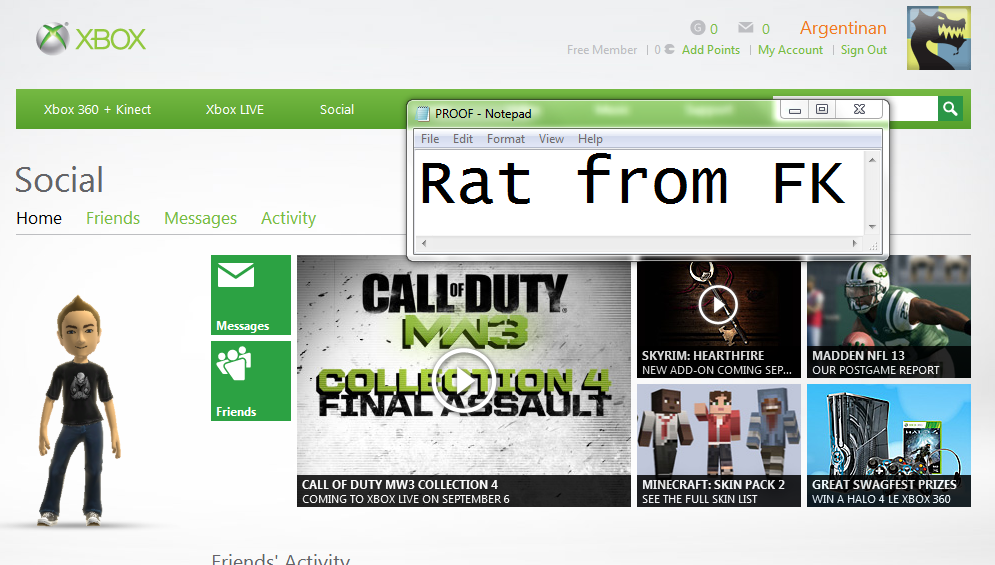Click the site search input field

(912, 109)
